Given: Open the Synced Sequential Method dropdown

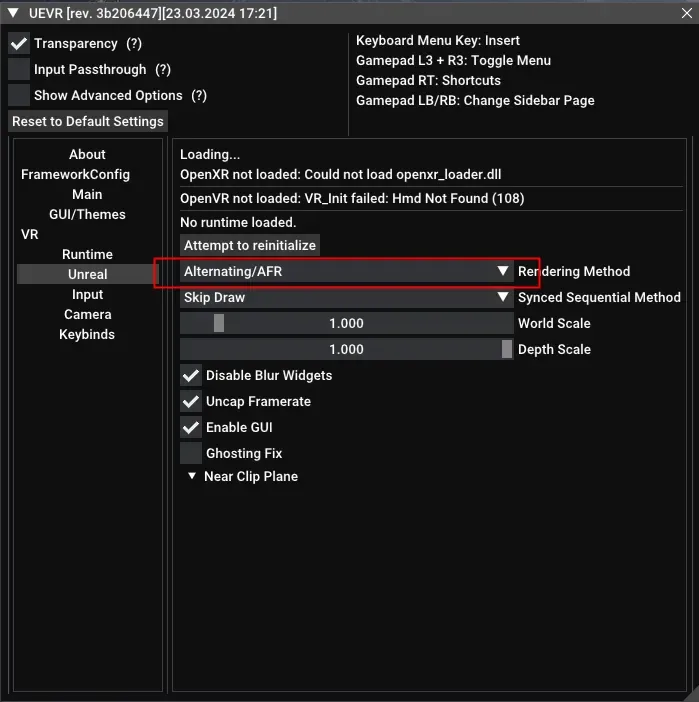Looking at the screenshot, I should [347, 297].
